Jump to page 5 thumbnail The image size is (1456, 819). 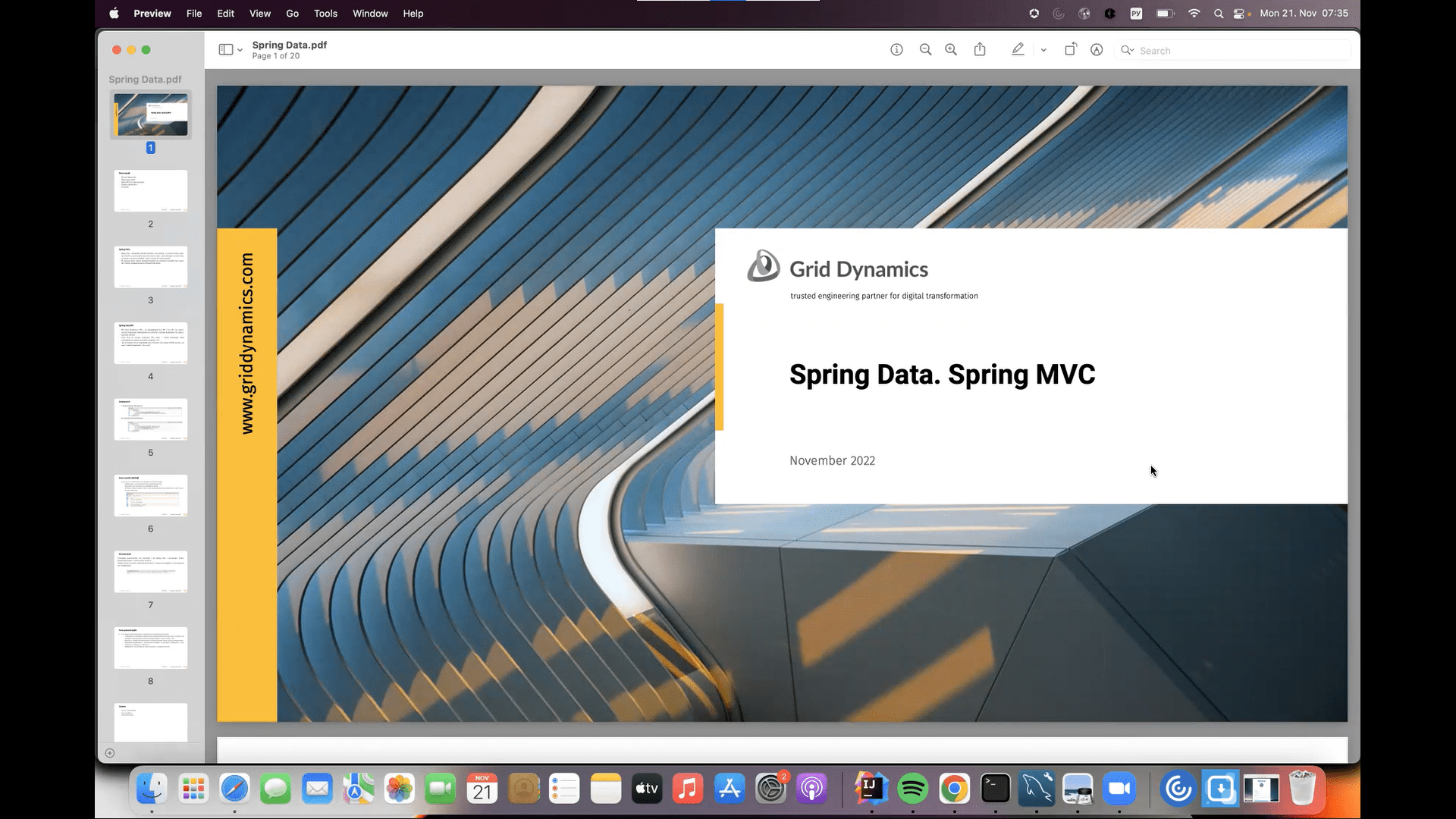[x=151, y=419]
